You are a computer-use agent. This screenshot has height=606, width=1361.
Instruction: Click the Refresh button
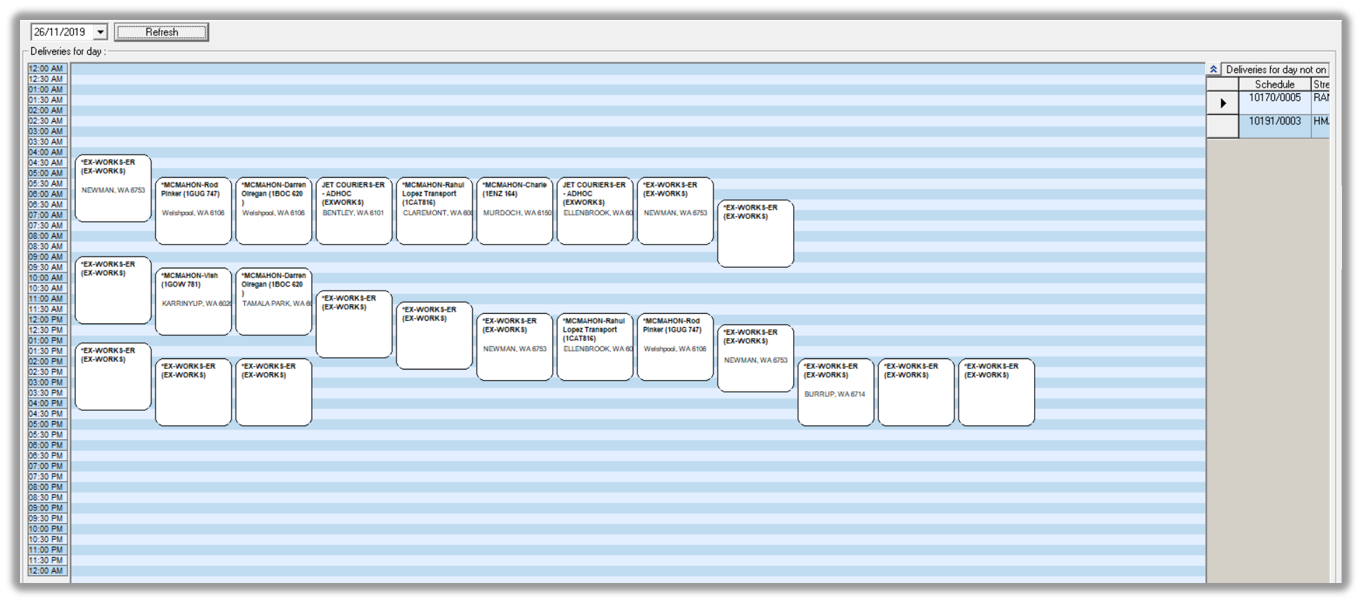[x=161, y=32]
